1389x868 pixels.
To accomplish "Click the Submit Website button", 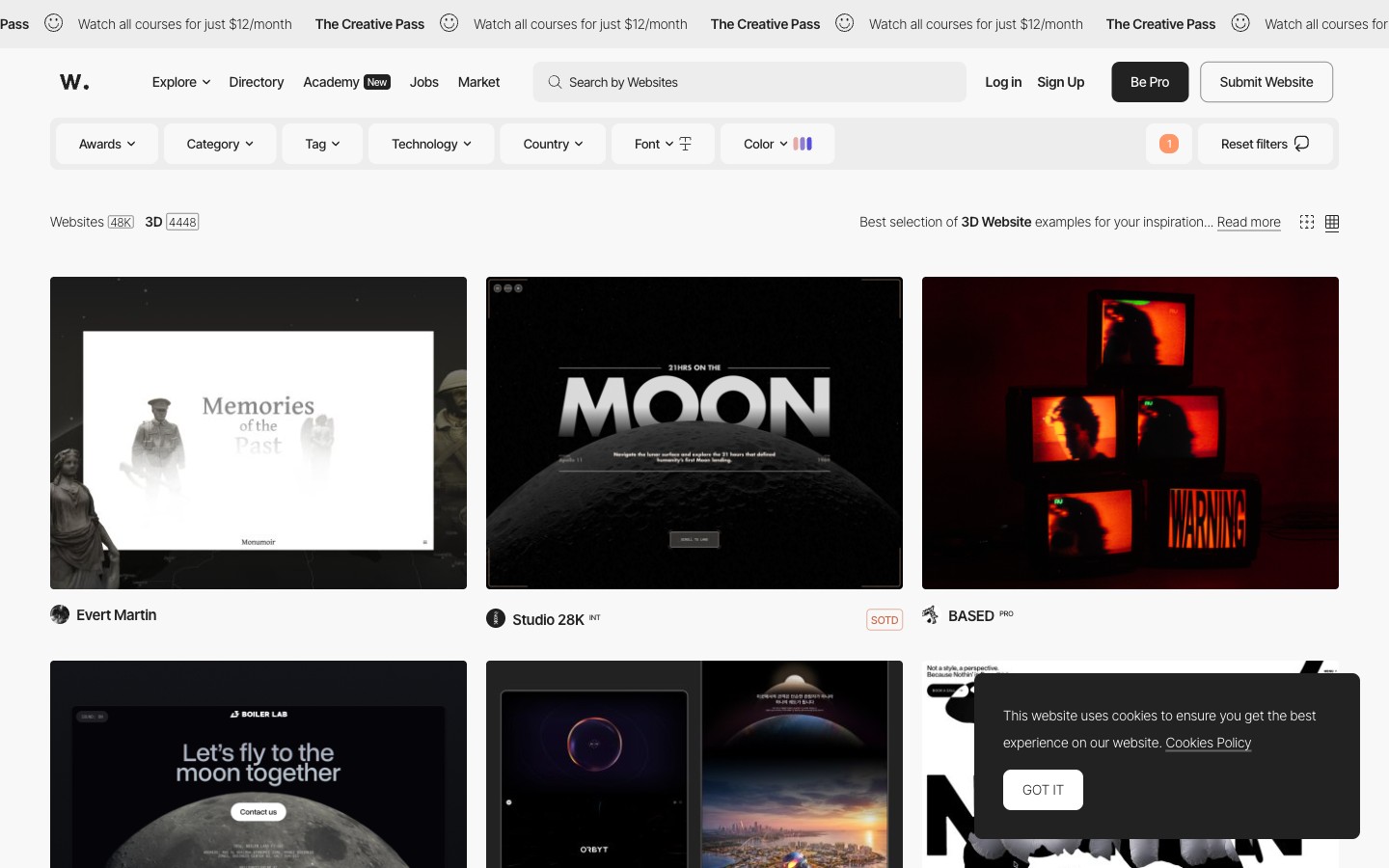I will [x=1266, y=82].
